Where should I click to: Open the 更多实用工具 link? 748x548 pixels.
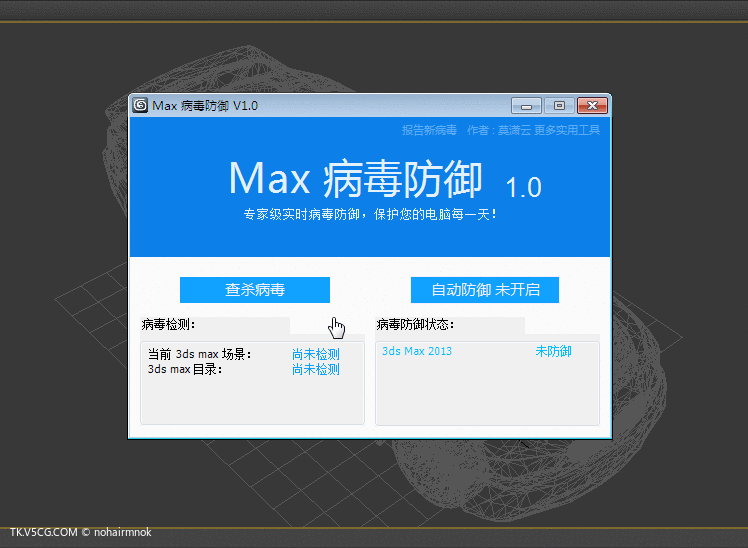(567, 130)
